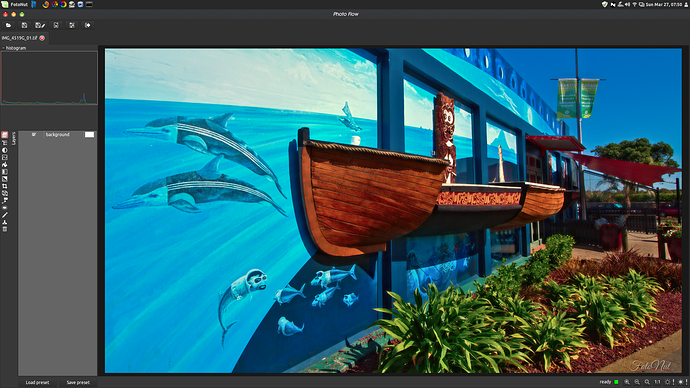Image resolution: width=690 pixels, height=388 pixels.
Task: Click the rainbow color ring panel icon
Action: coord(63,4)
